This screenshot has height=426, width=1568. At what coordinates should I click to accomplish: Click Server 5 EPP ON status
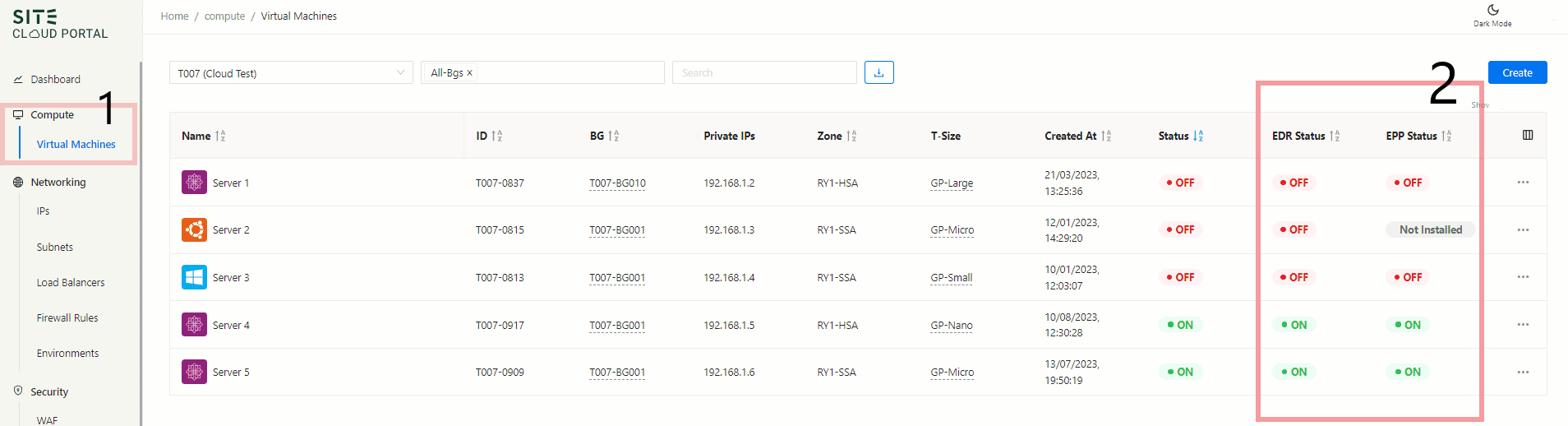tap(1408, 372)
